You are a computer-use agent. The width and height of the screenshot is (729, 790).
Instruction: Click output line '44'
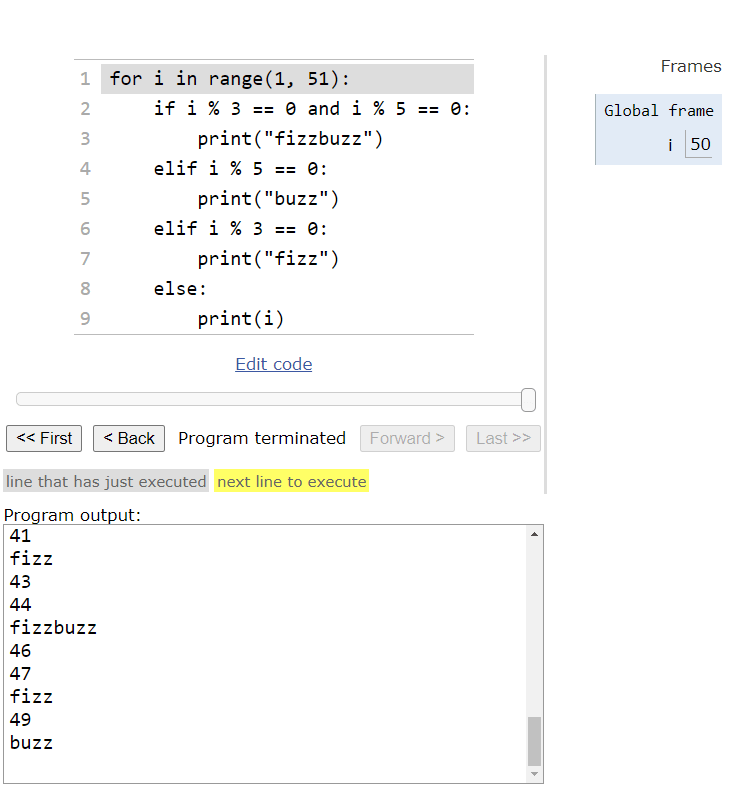[20, 605]
